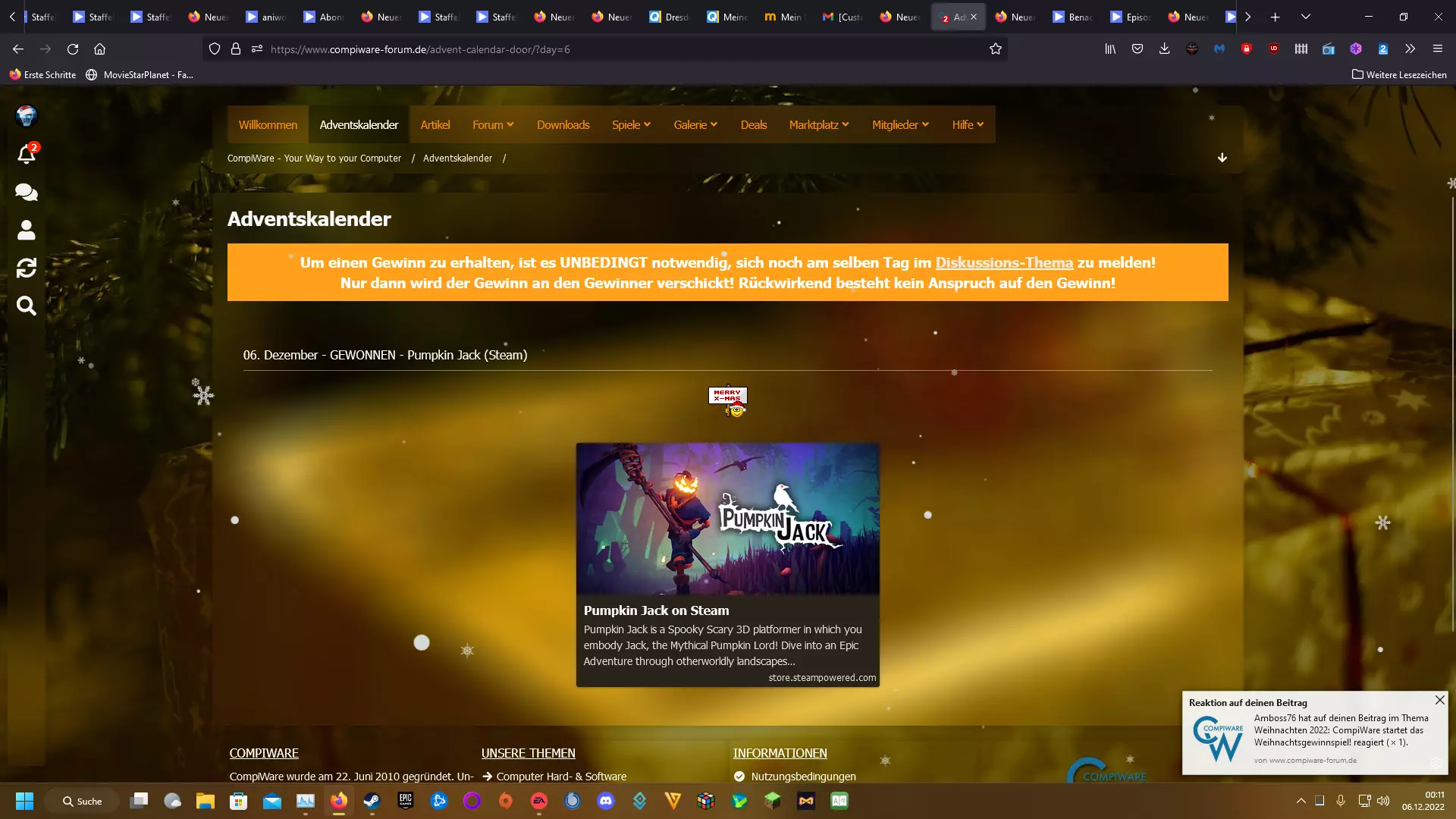Screen dimensions: 1456x819
Task: Open the Firefox downloads icon
Action: click(x=1165, y=49)
